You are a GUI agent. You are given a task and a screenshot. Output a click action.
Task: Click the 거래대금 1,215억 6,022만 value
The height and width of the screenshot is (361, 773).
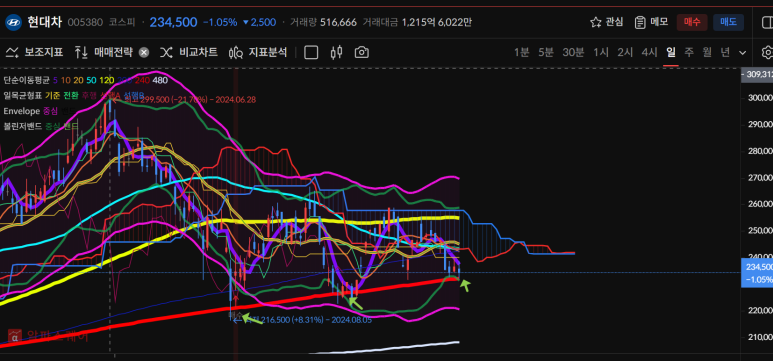click(x=436, y=22)
